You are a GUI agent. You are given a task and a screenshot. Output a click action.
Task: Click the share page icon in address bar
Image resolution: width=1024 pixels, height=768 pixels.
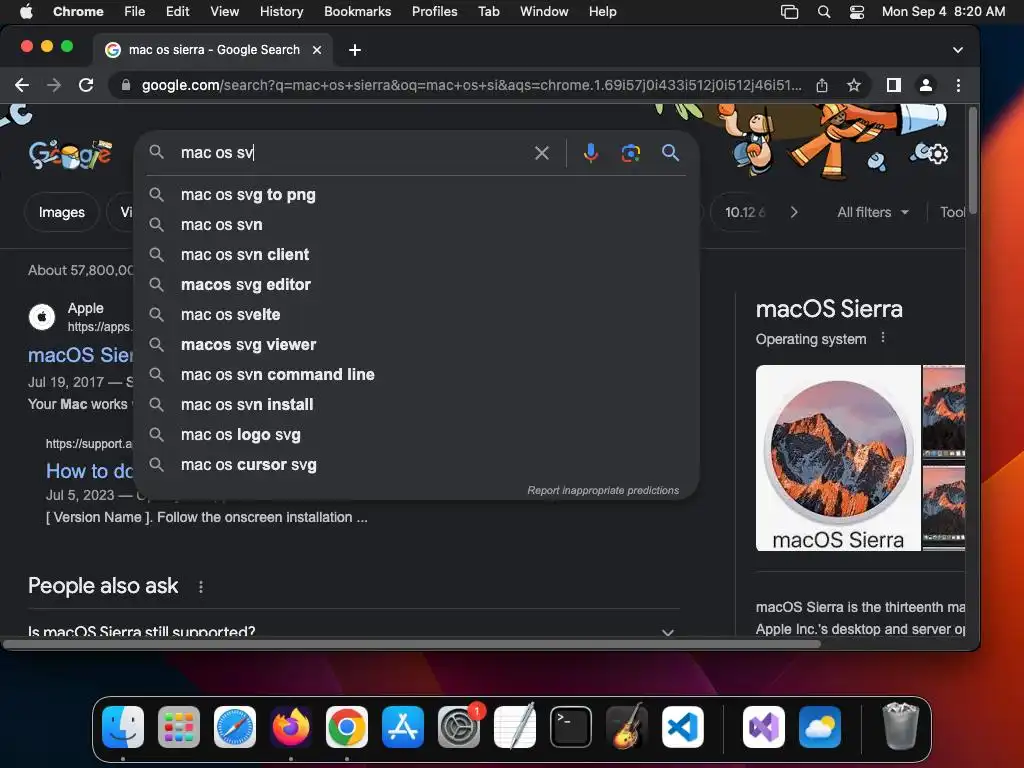[822, 85]
